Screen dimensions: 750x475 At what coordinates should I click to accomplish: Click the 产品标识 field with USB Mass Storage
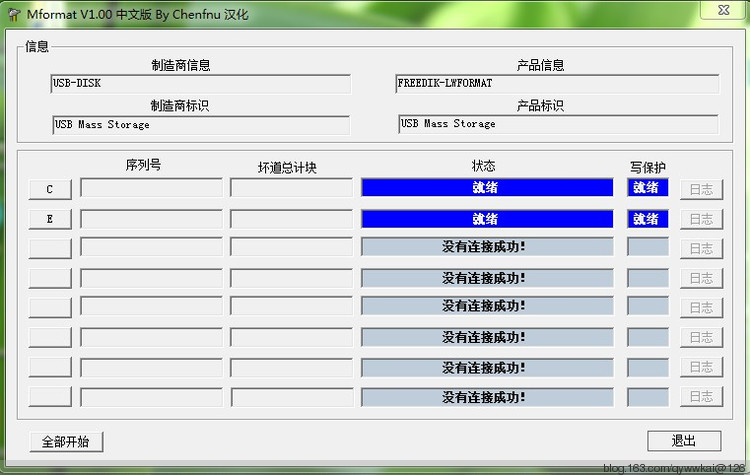pyautogui.click(x=558, y=124)
